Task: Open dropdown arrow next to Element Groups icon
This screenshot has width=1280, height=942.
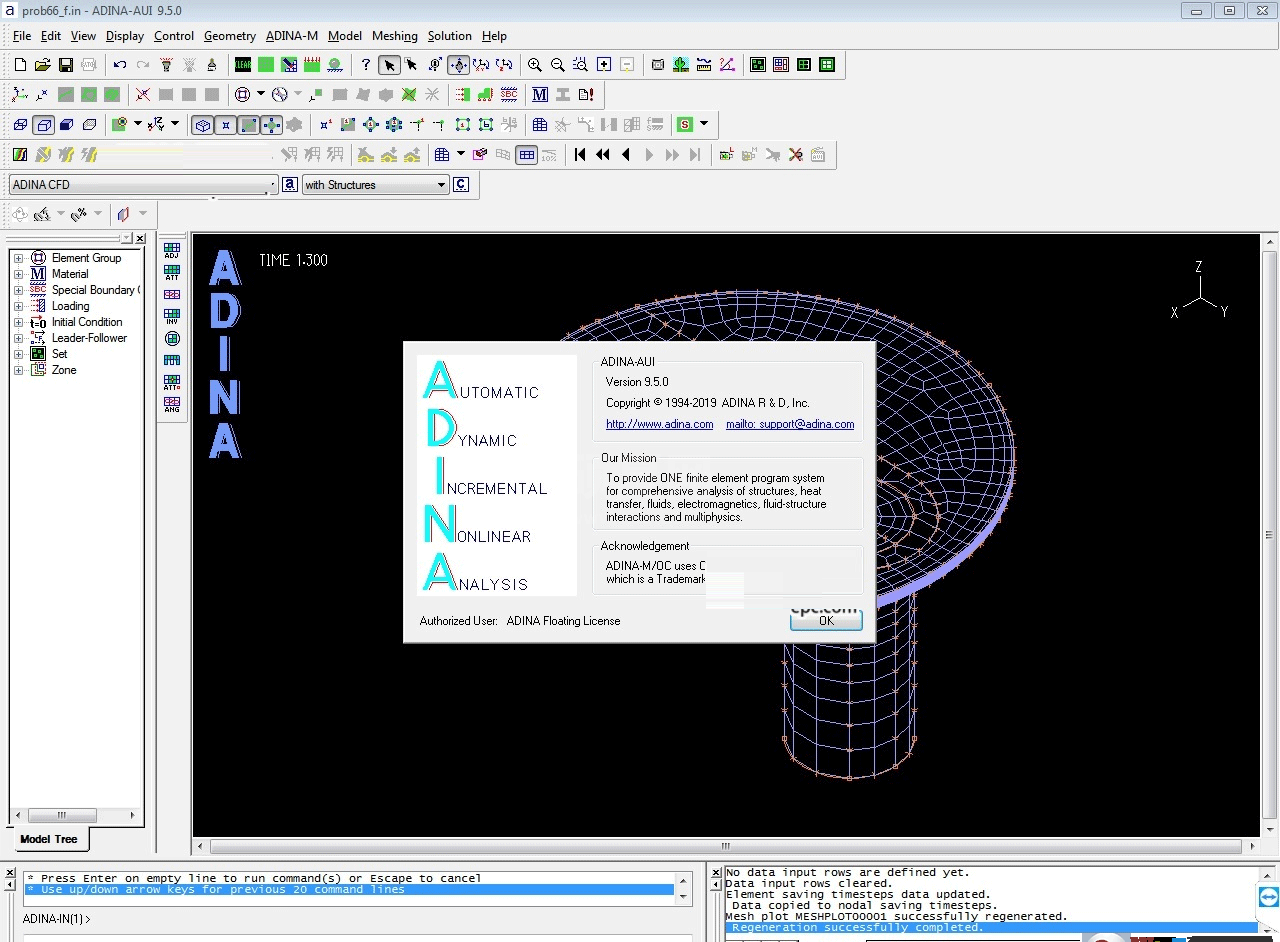Action: 261,95
